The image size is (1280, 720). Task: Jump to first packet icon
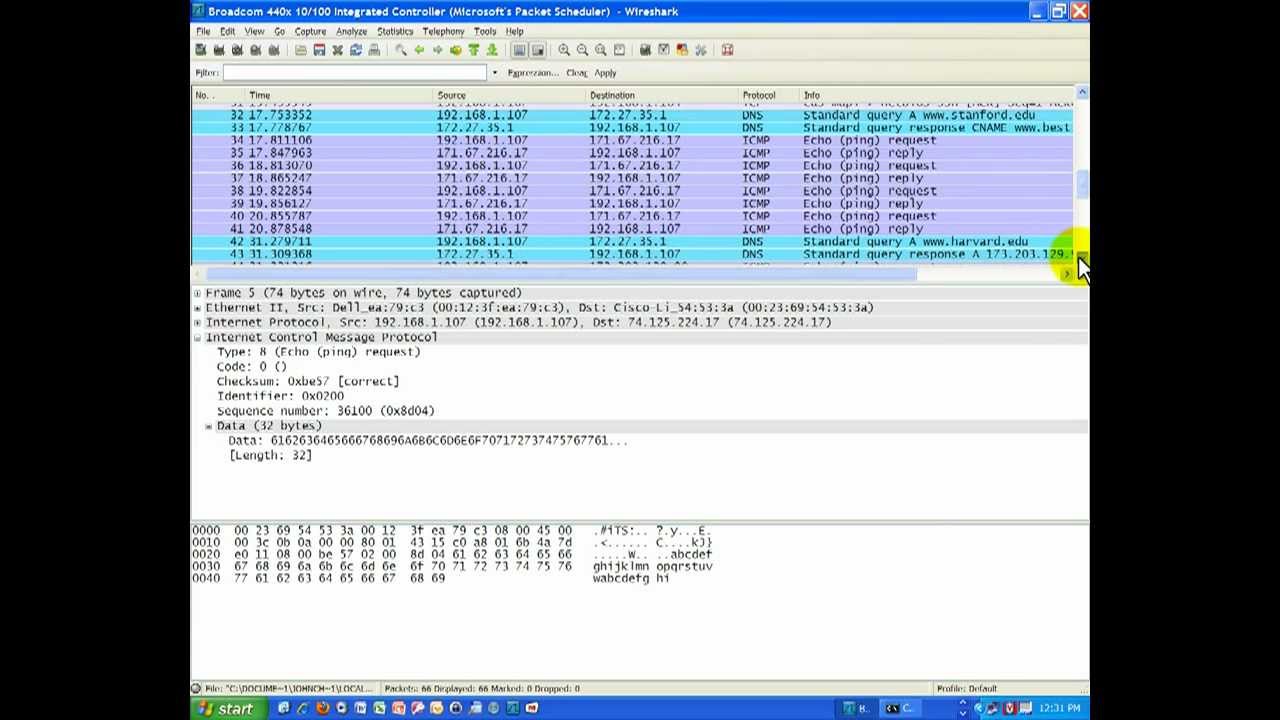click(473, 50)
